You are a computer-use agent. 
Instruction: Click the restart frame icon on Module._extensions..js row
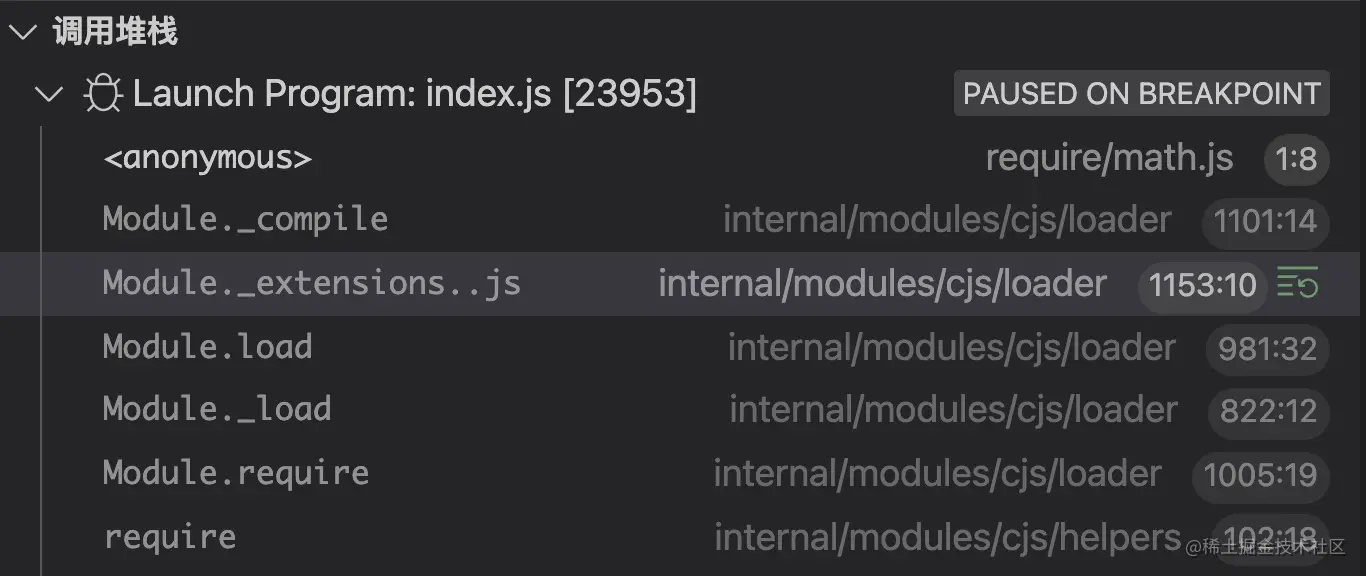click(x=1298, y=285)
